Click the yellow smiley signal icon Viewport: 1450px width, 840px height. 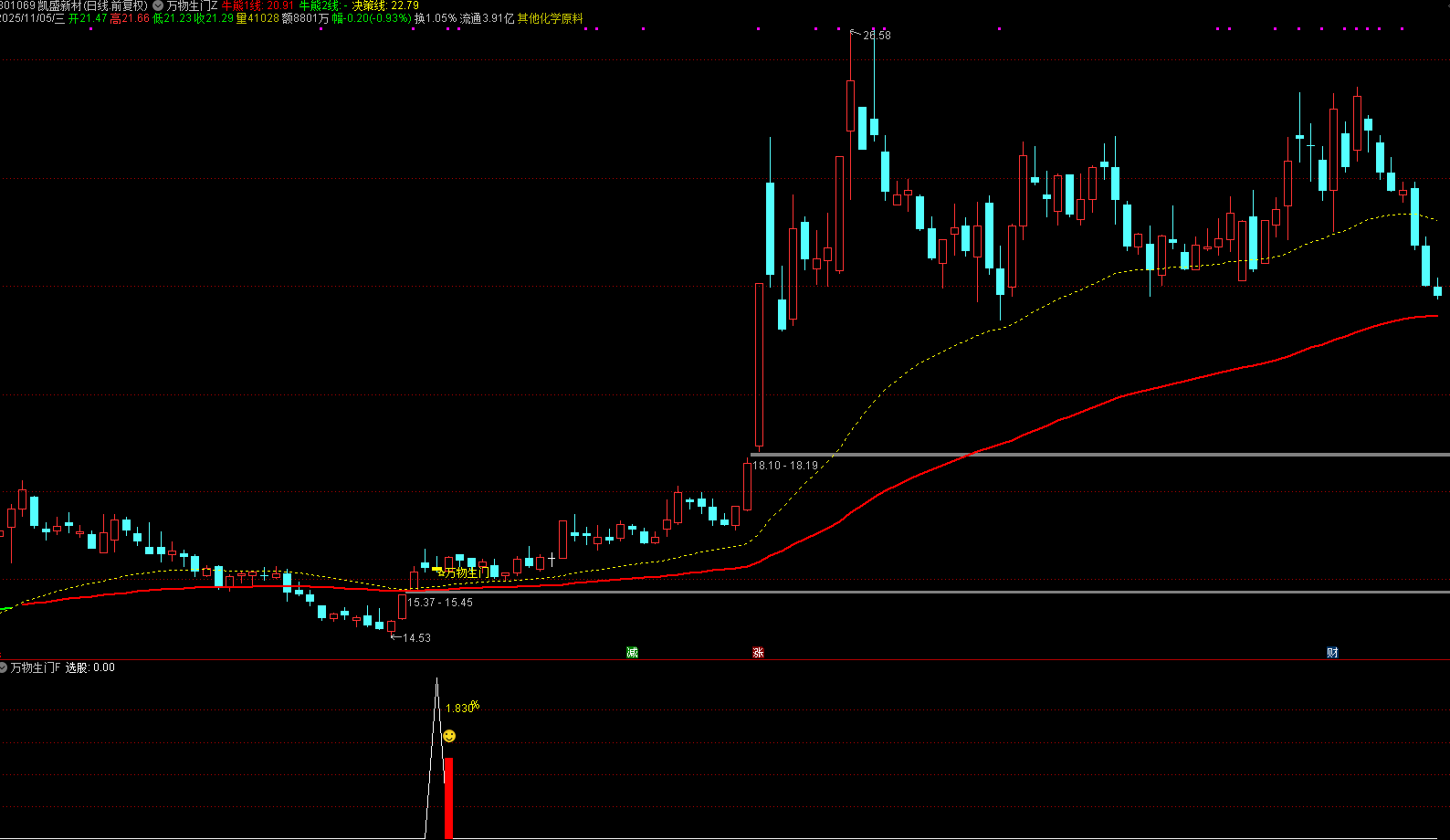coord(449,736)
